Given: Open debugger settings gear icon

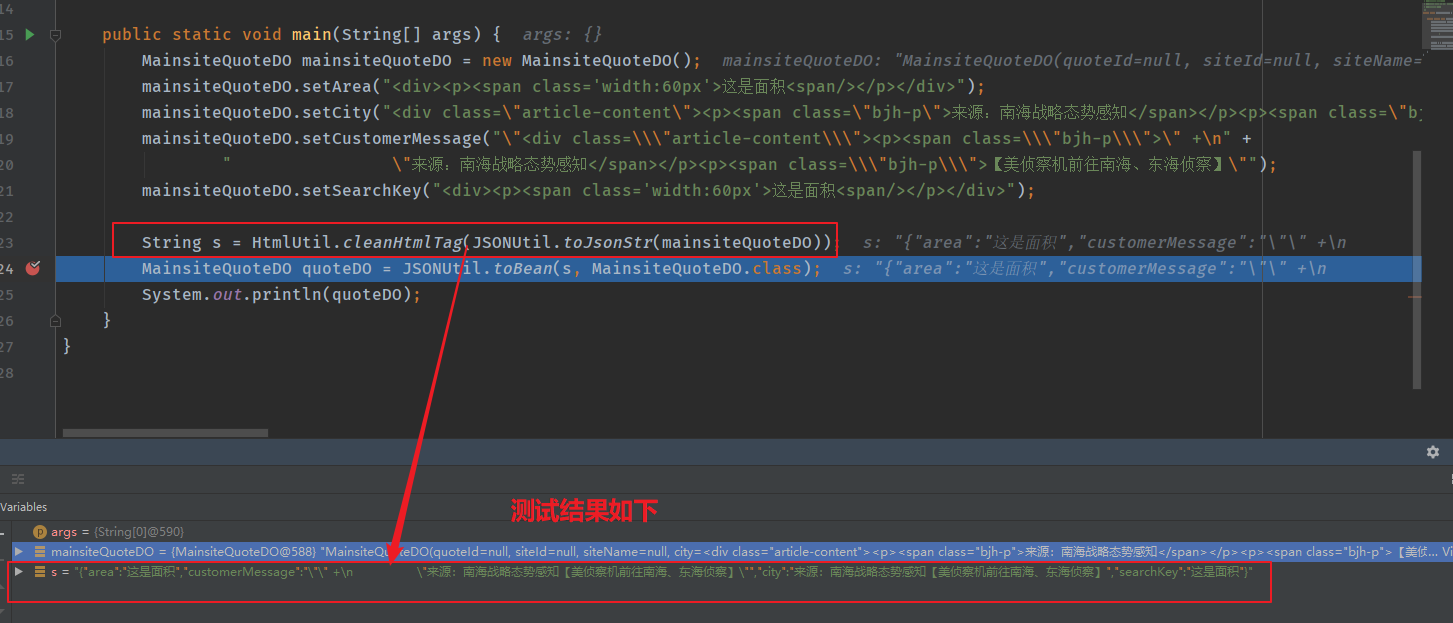Looking at the screenshot, I should 1433,452.
